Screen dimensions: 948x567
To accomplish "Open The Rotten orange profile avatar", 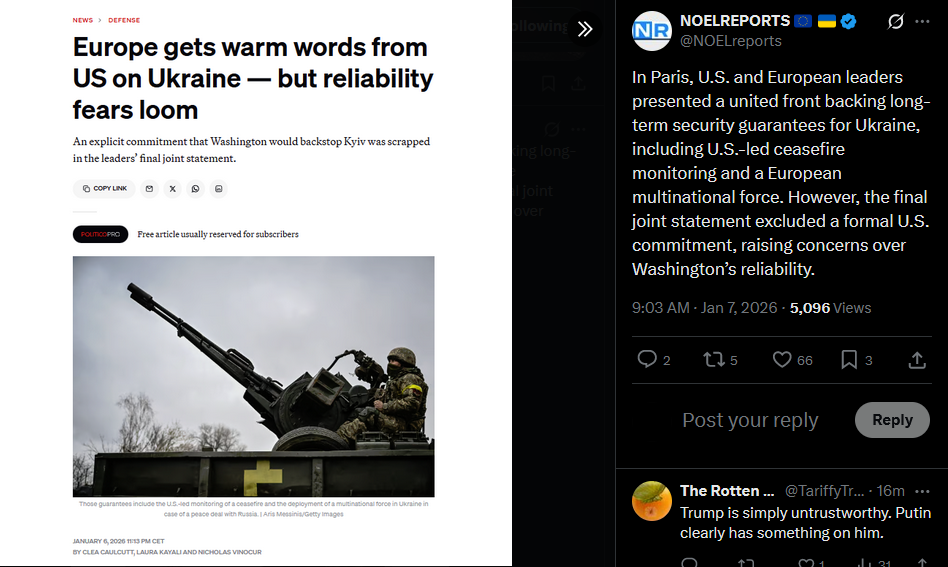I will coord(651,501).
